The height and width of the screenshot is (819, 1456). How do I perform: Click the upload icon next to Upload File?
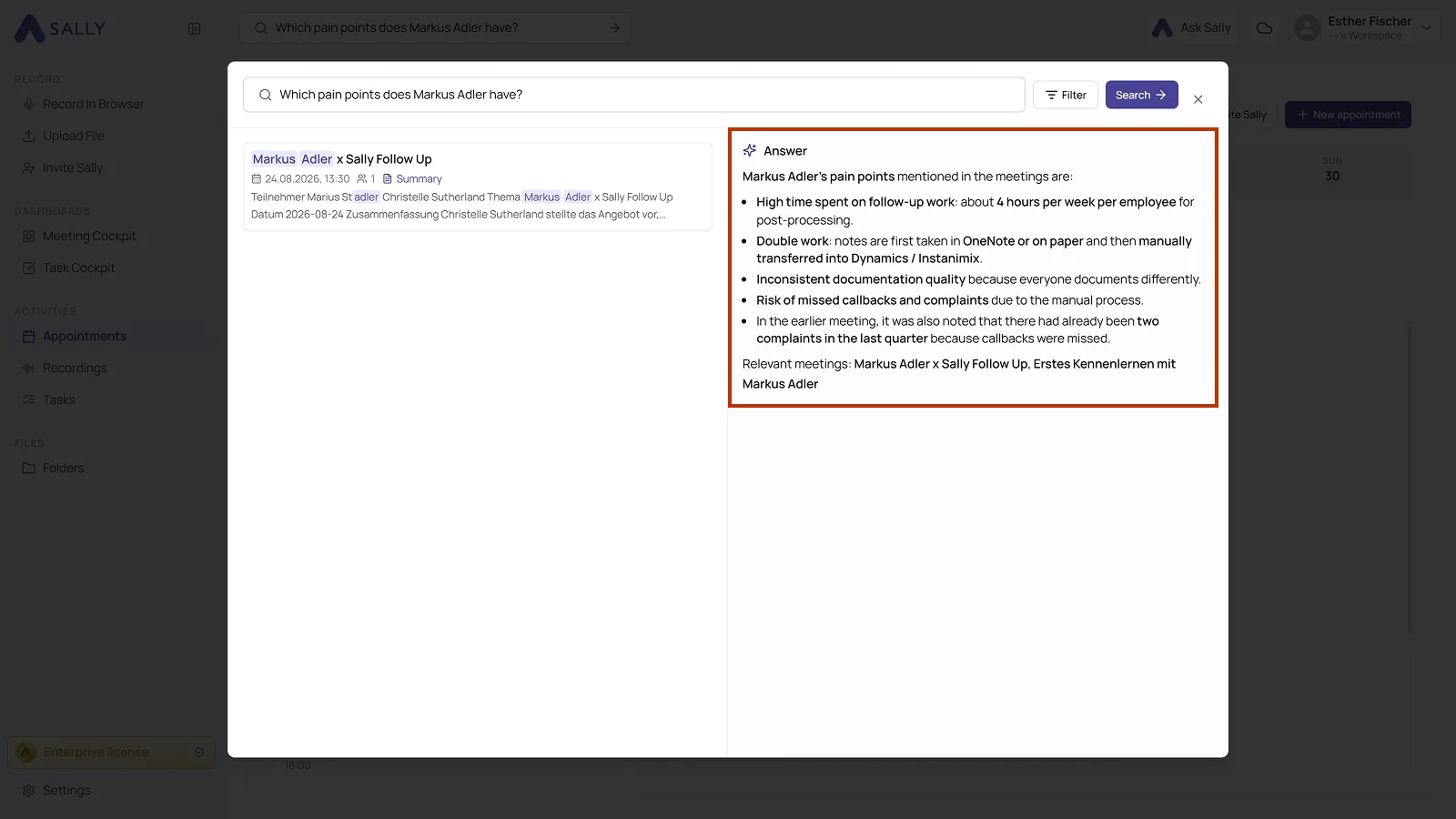pyautogui.click(x=28, y=136)
